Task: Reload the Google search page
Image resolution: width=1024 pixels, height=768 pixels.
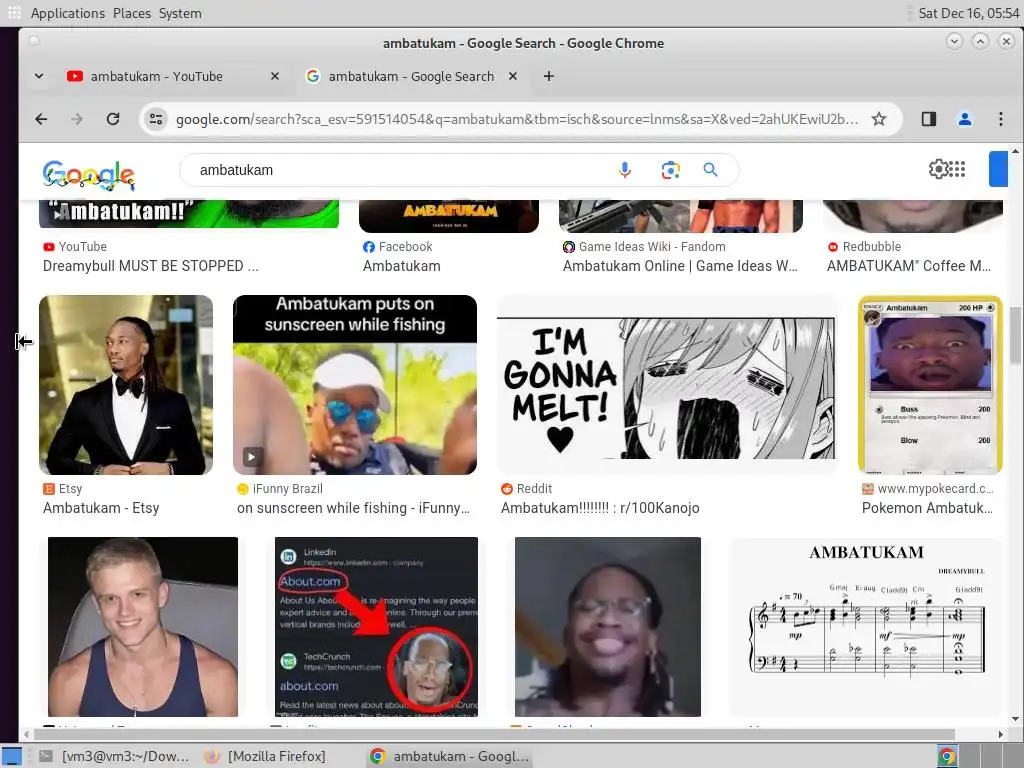Action: pos(113,119)
